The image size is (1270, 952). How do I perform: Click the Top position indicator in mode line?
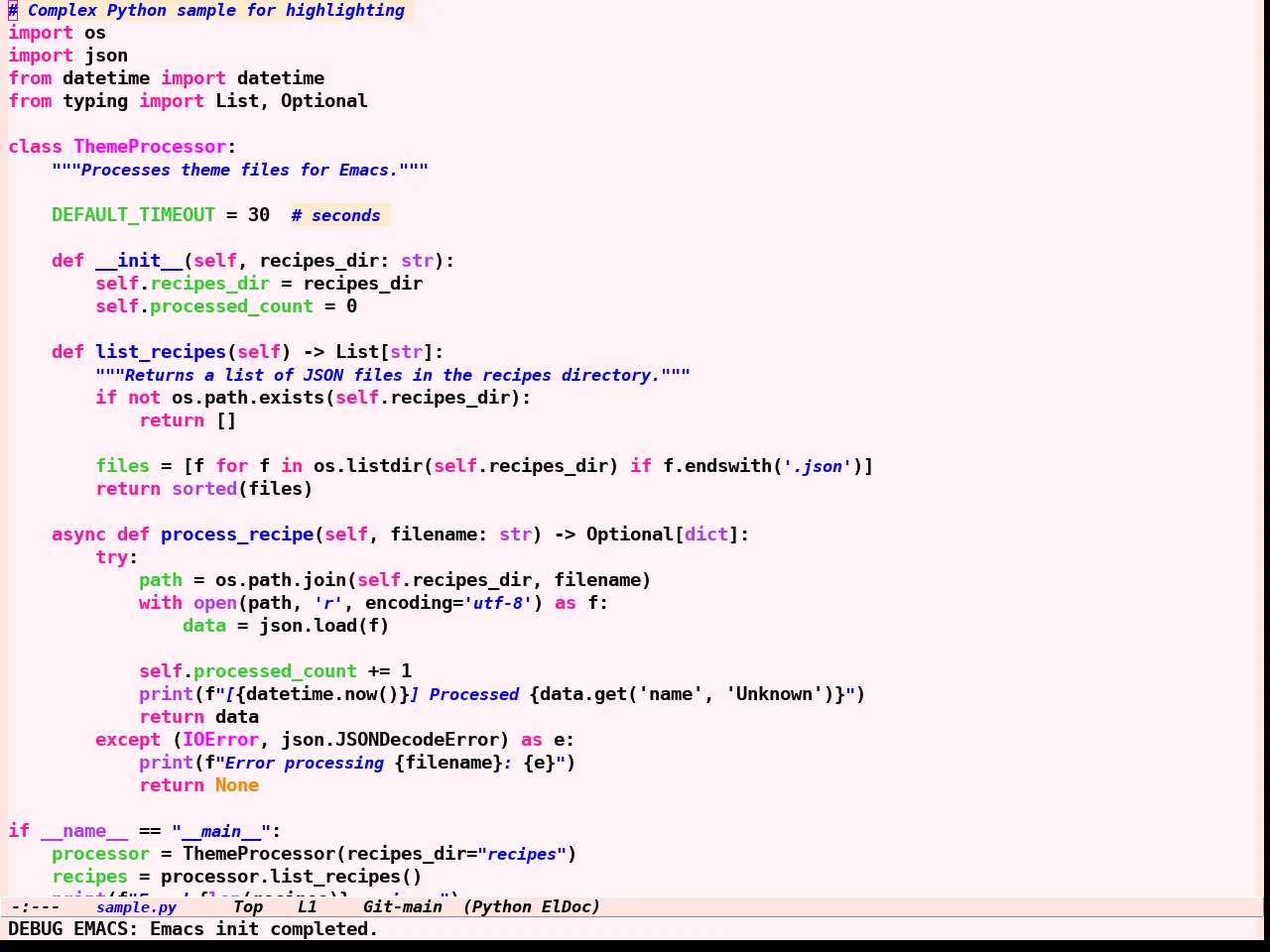(248, 906)
